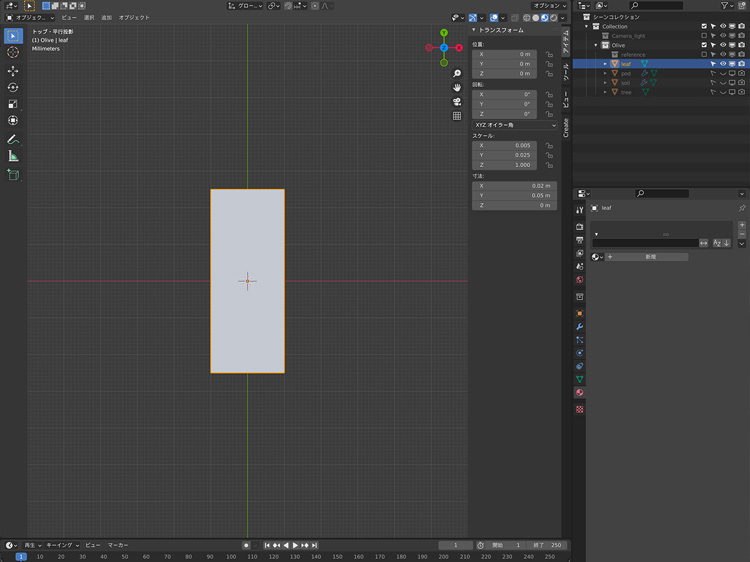Open the 追加 (Add) menu

(106, 18)
